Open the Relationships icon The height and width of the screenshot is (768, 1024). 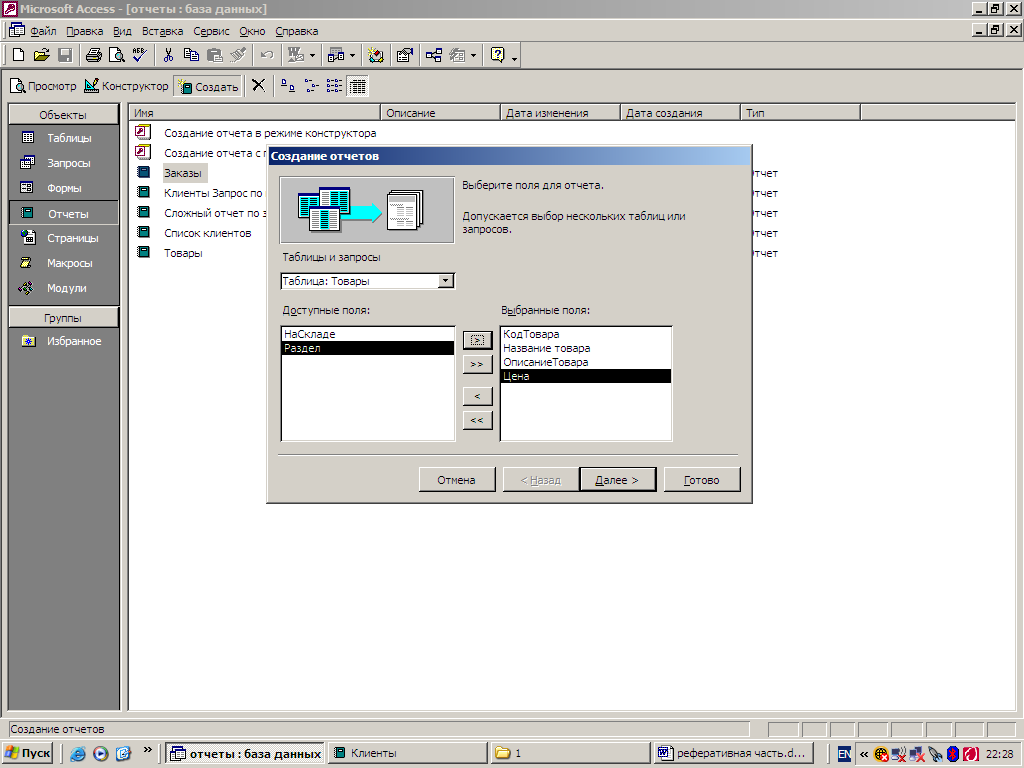434,56
